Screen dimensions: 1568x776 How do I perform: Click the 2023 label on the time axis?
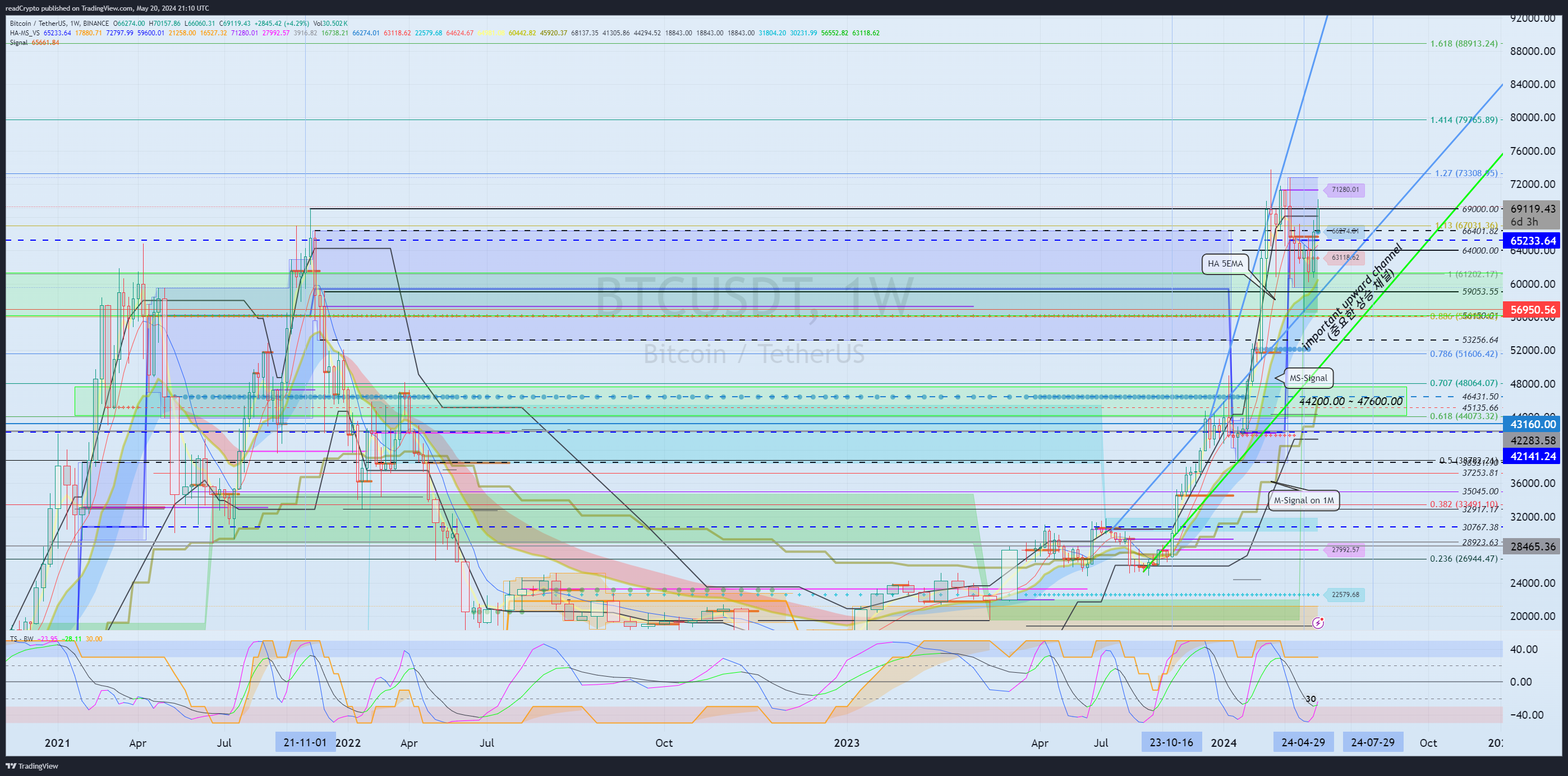click(x=846, y=743)
